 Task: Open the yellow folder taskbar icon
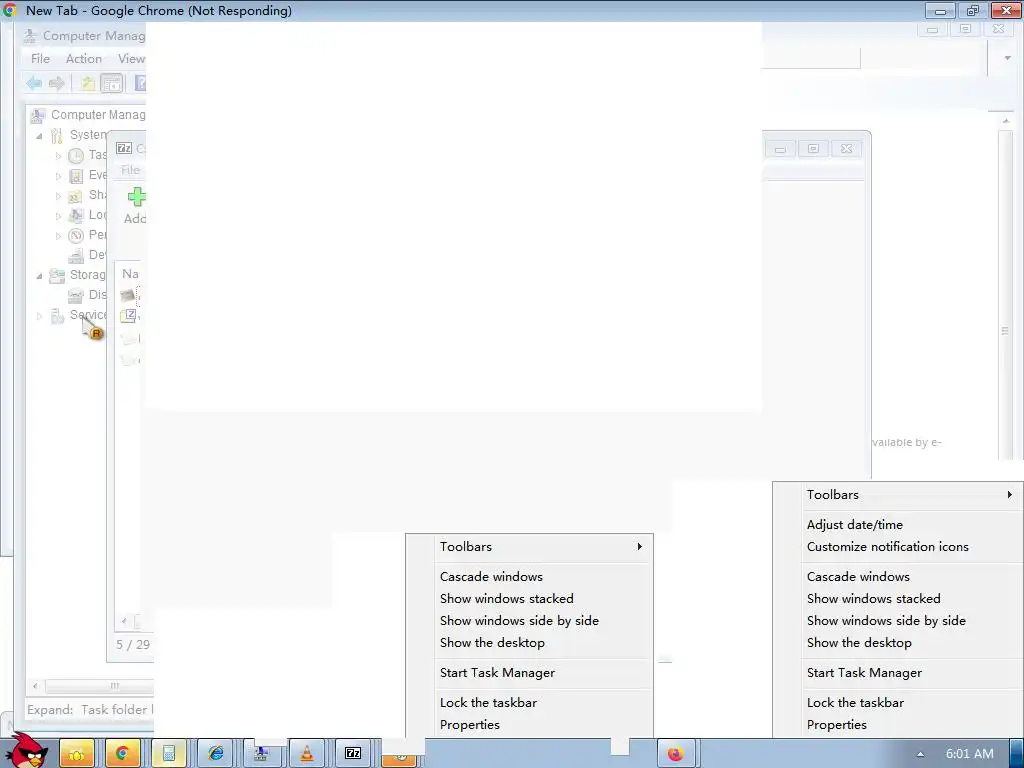click(x=76, y=754)
